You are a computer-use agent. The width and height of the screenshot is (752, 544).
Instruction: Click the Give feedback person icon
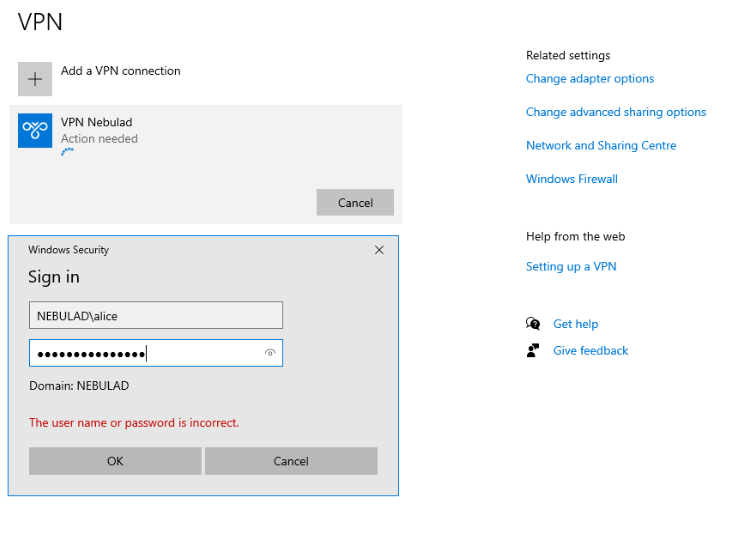tap(533, 351)
